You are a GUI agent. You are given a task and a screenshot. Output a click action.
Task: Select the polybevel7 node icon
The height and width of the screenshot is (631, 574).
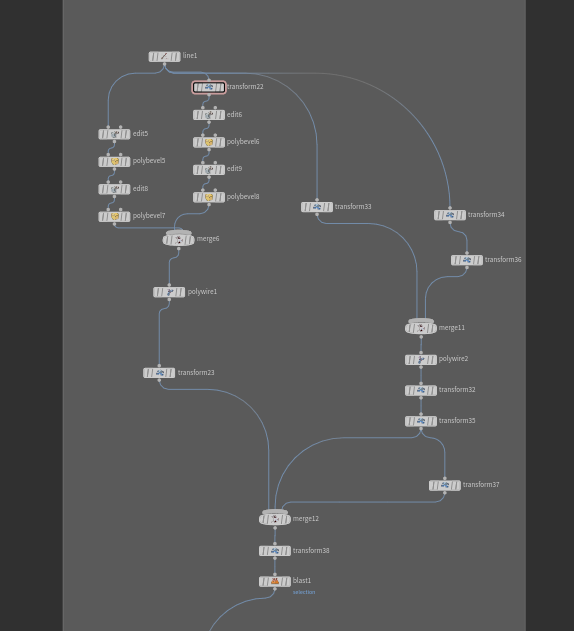pos(114,217)
